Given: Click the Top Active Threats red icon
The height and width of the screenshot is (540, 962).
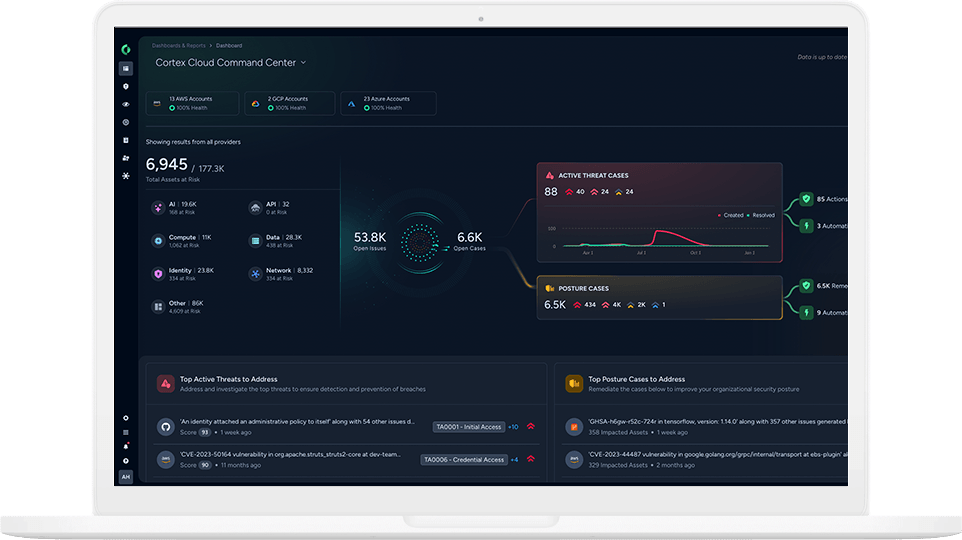Looking at the screenshot, I should [166, 384].
